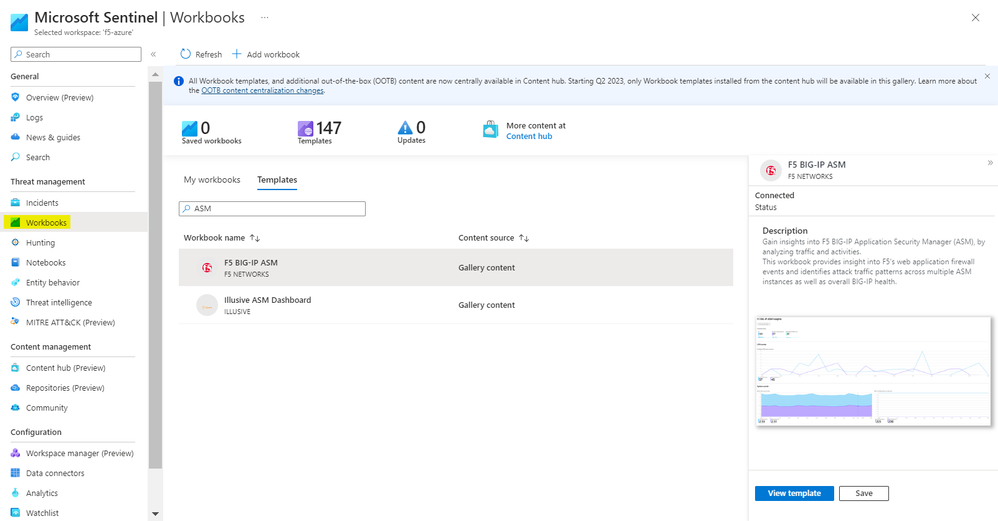Screen dimensions: 998x521
Task: Open OOTB content centralization changes link
Action: (262, 91)
